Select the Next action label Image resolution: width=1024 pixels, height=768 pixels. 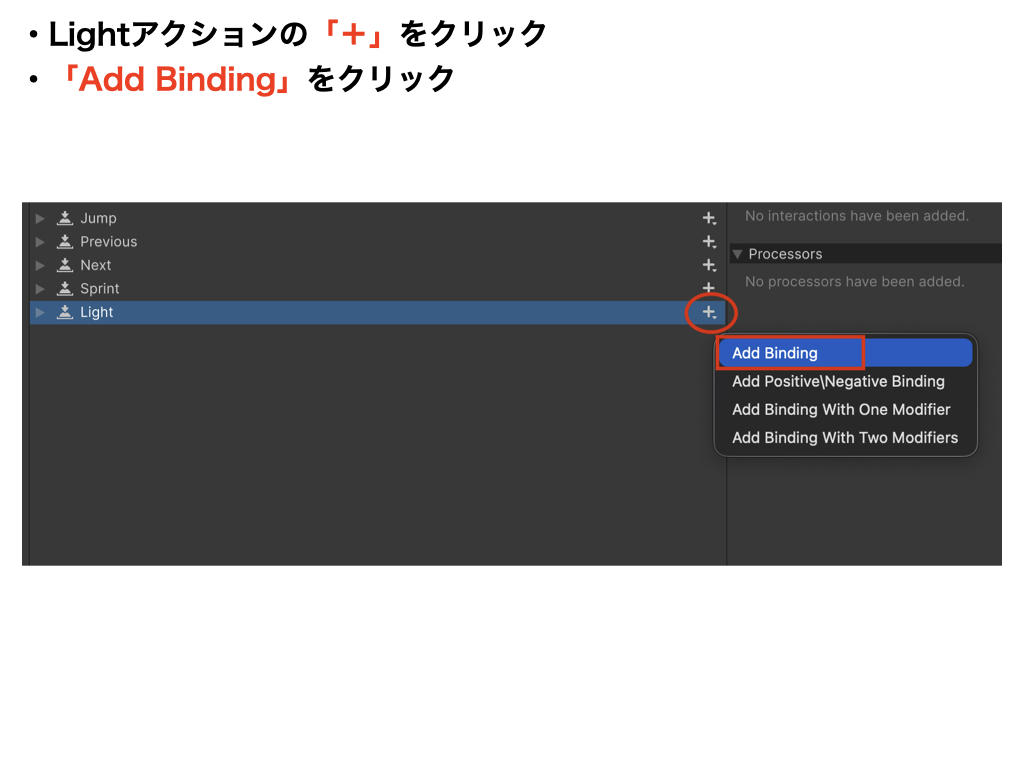[96, 265]
